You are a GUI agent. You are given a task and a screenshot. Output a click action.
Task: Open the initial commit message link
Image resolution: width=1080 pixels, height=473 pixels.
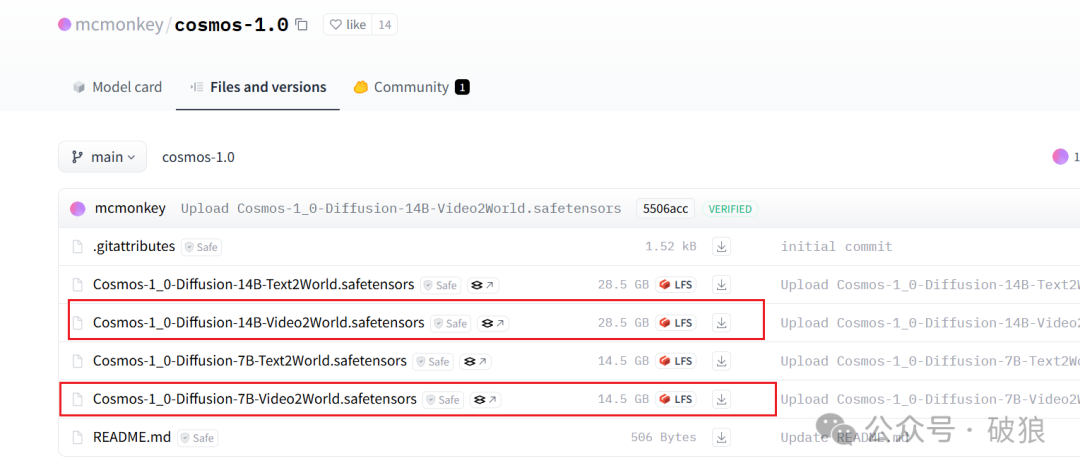(x=836, y=246)
